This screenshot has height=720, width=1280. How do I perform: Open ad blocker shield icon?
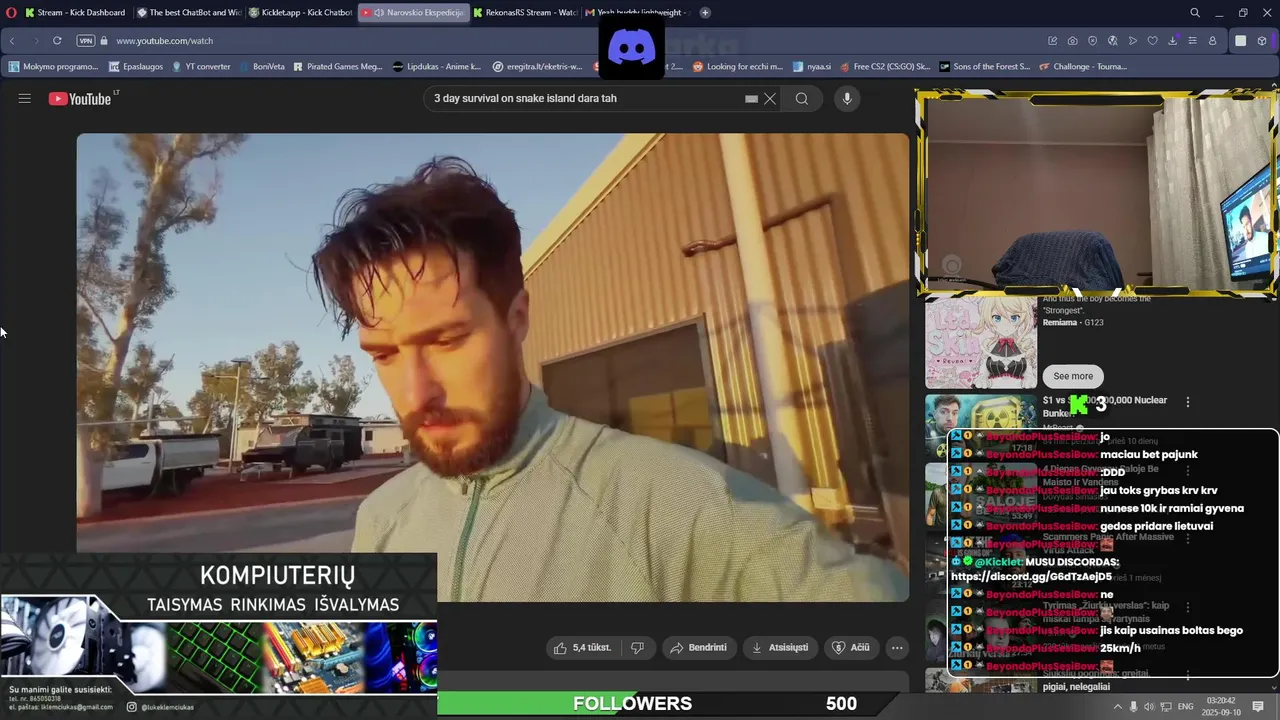pos(1092,41)
